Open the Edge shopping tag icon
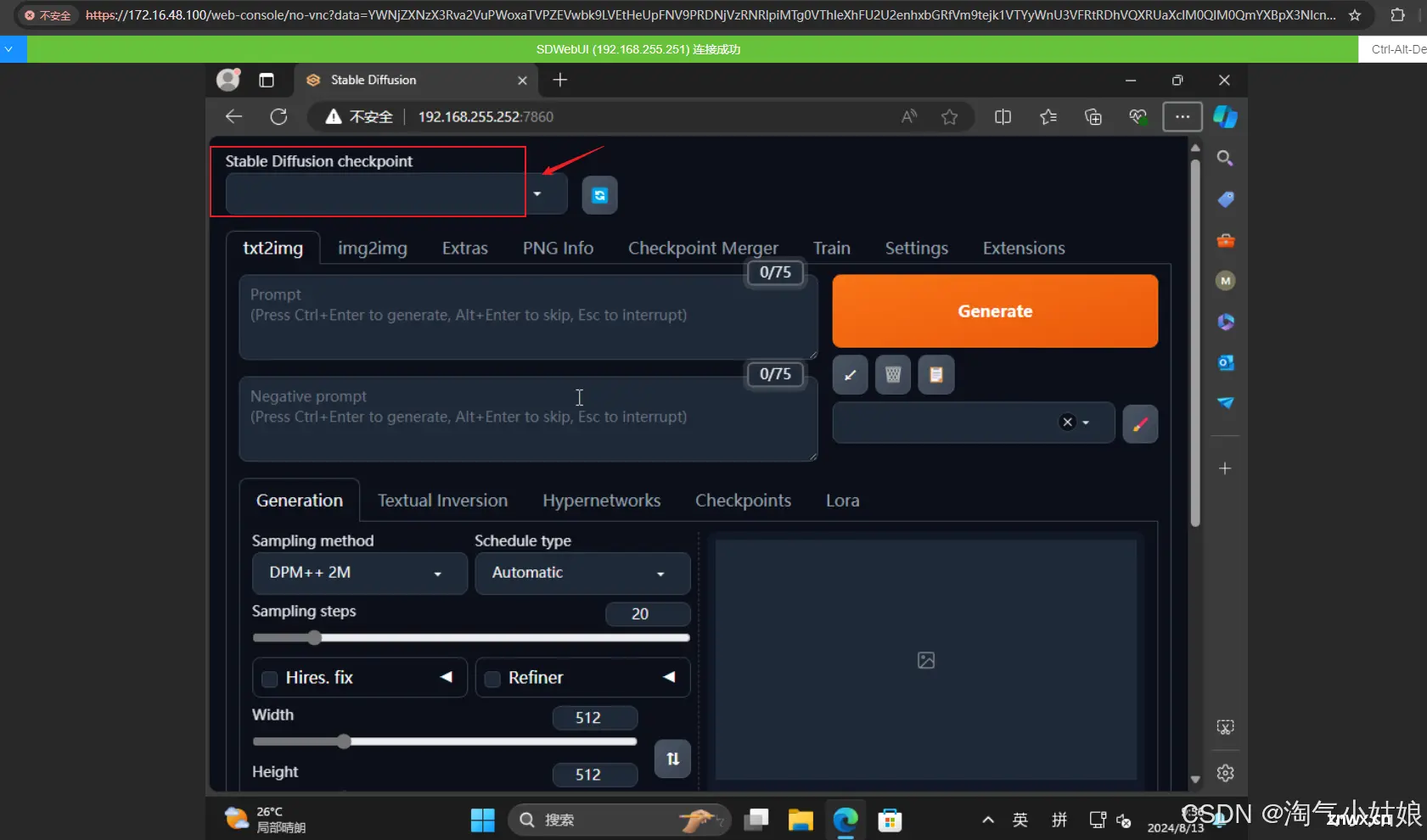The image size is (1427, 840). (1225, 199)
